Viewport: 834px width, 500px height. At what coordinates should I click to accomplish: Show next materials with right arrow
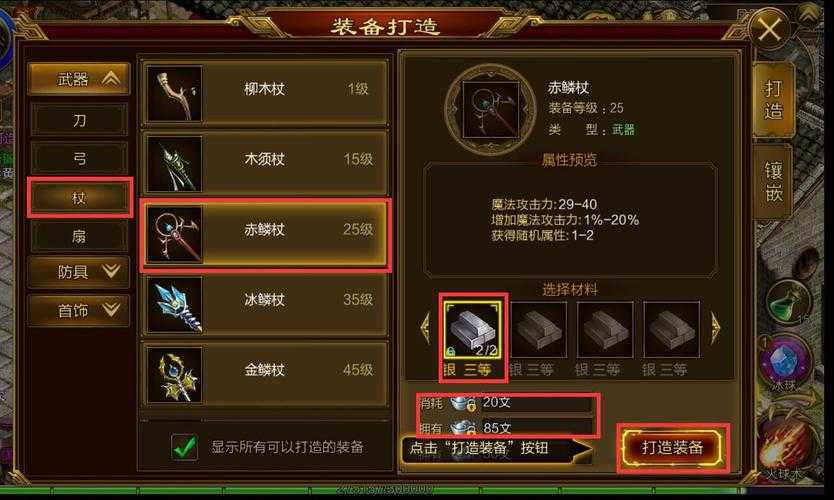tap(715, 328)
